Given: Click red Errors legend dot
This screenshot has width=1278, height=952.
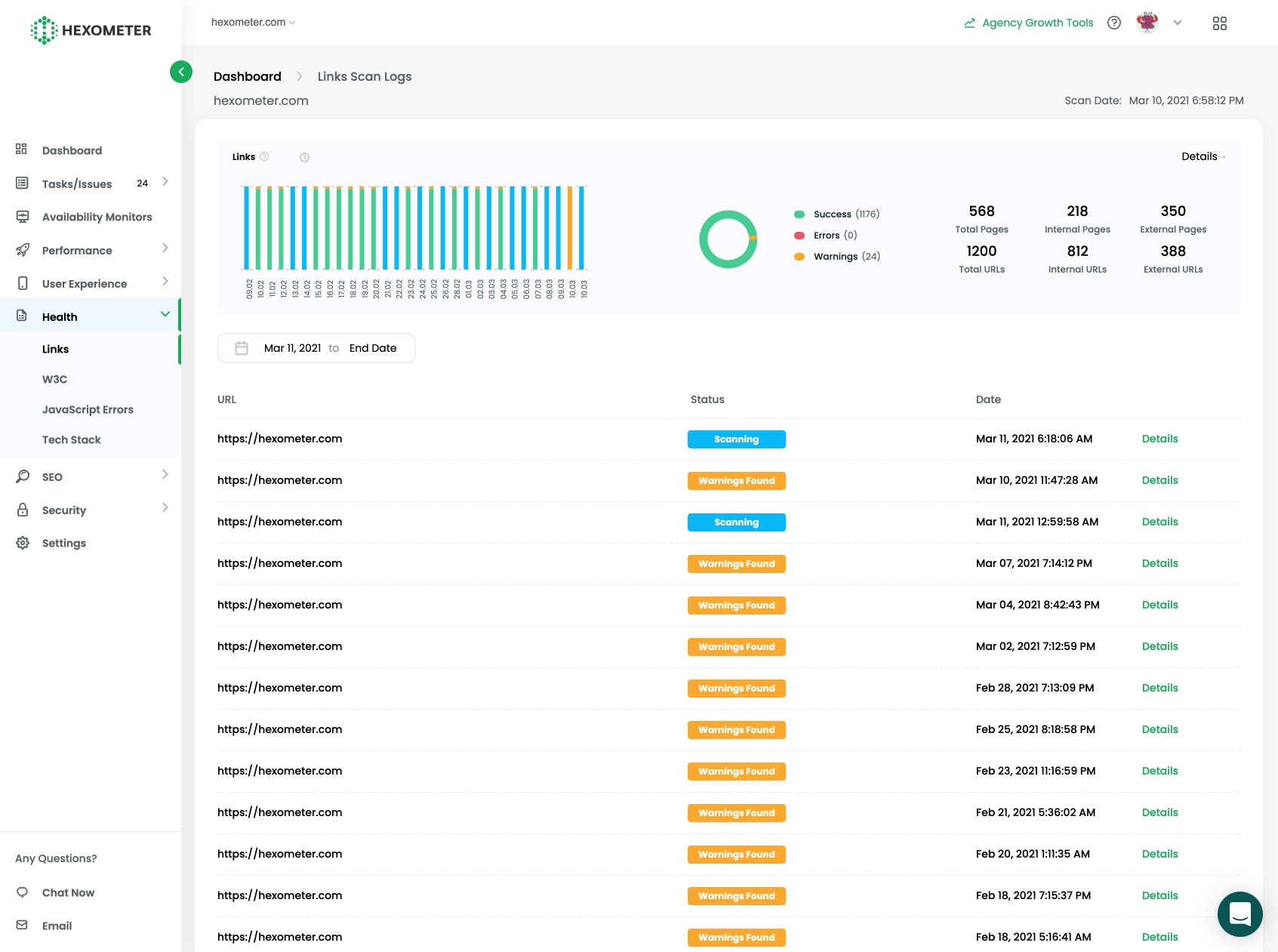Looking at the screenshot, I should [x=799, y=236].
